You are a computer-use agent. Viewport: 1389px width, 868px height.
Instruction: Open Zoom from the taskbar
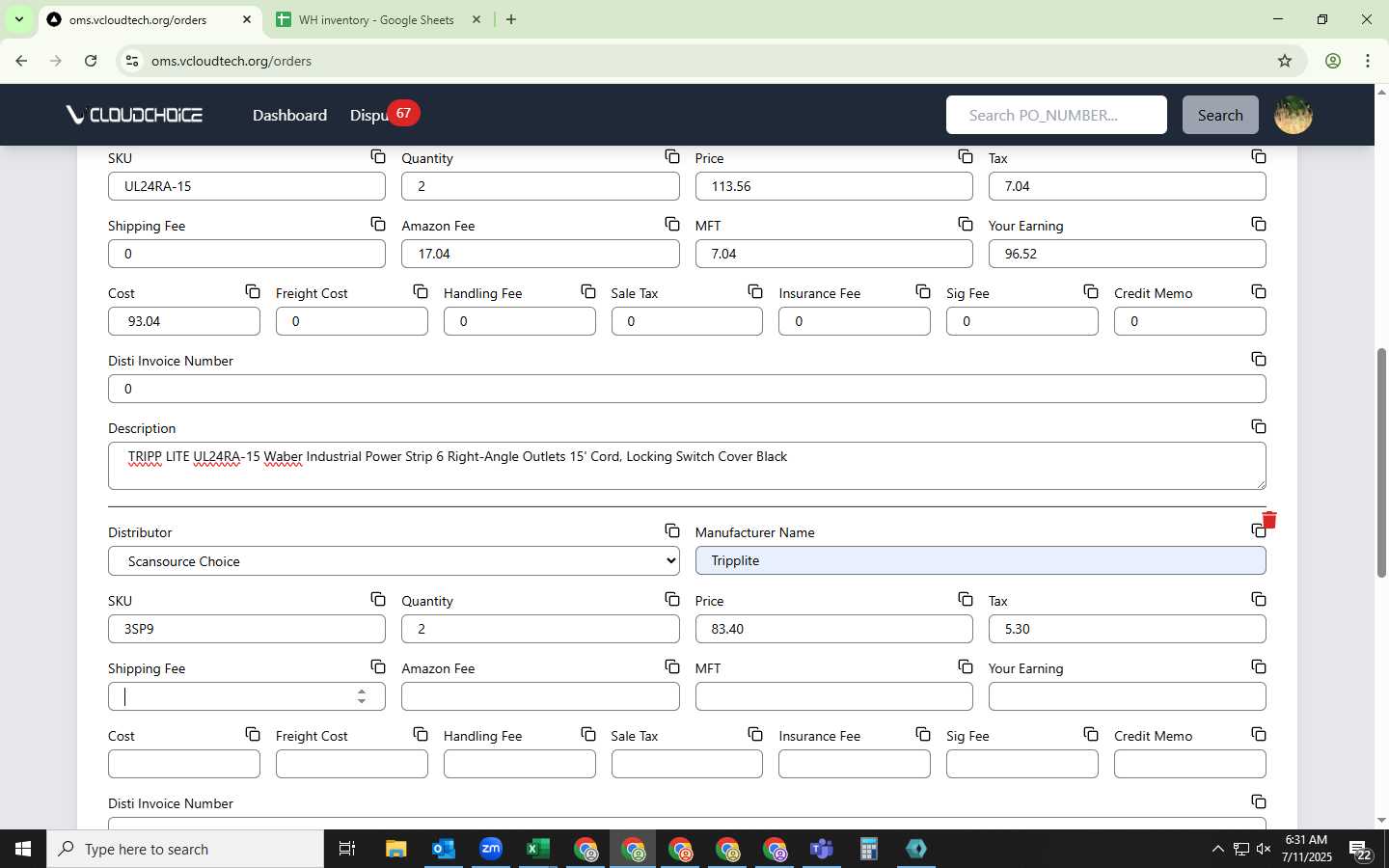click(x=490, y=850)
